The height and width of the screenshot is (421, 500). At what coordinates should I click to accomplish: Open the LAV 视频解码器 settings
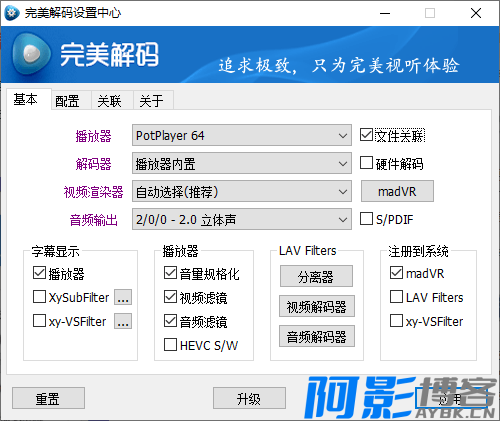click(x=317, y=306)
